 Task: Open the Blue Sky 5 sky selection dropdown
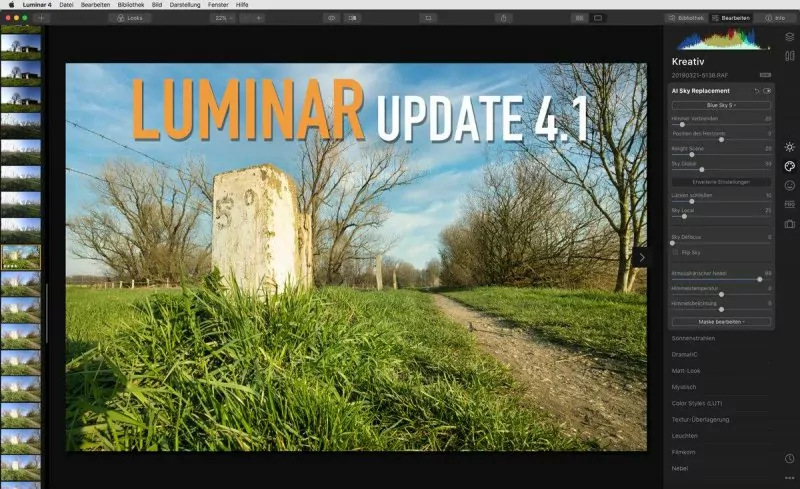[x=721, y=105]
